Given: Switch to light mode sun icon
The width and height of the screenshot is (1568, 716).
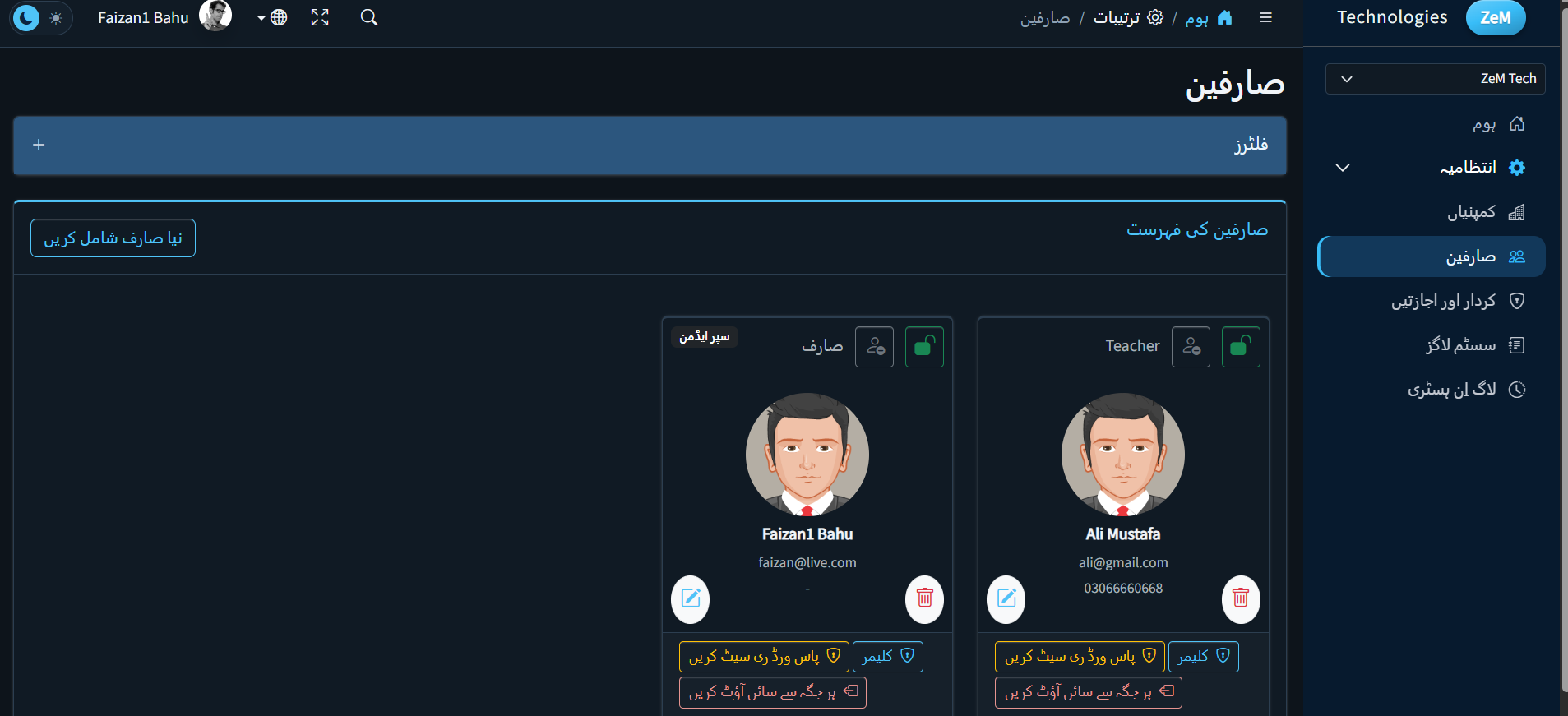Looking at the screenshot, I should 56,17.
